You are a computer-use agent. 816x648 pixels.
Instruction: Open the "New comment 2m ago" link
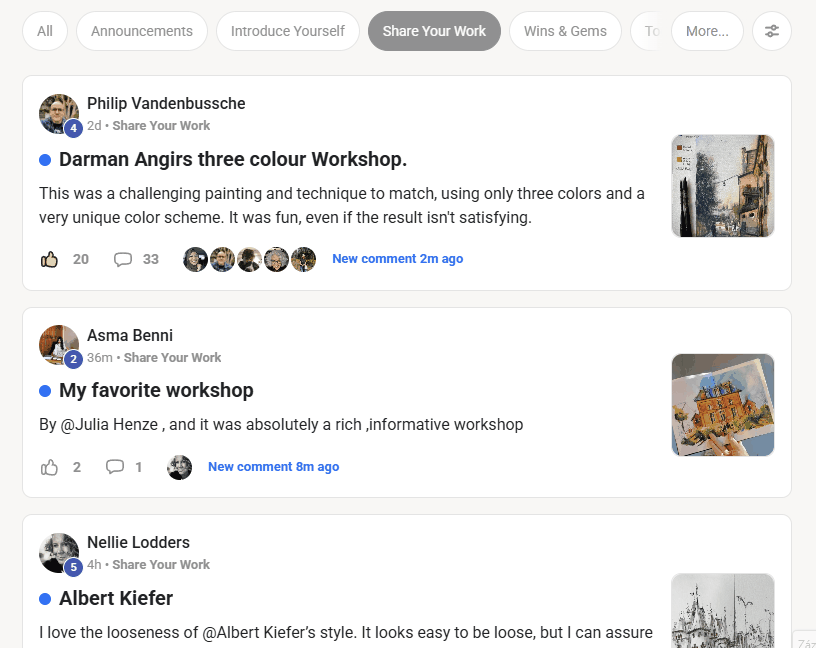point(397,259)
